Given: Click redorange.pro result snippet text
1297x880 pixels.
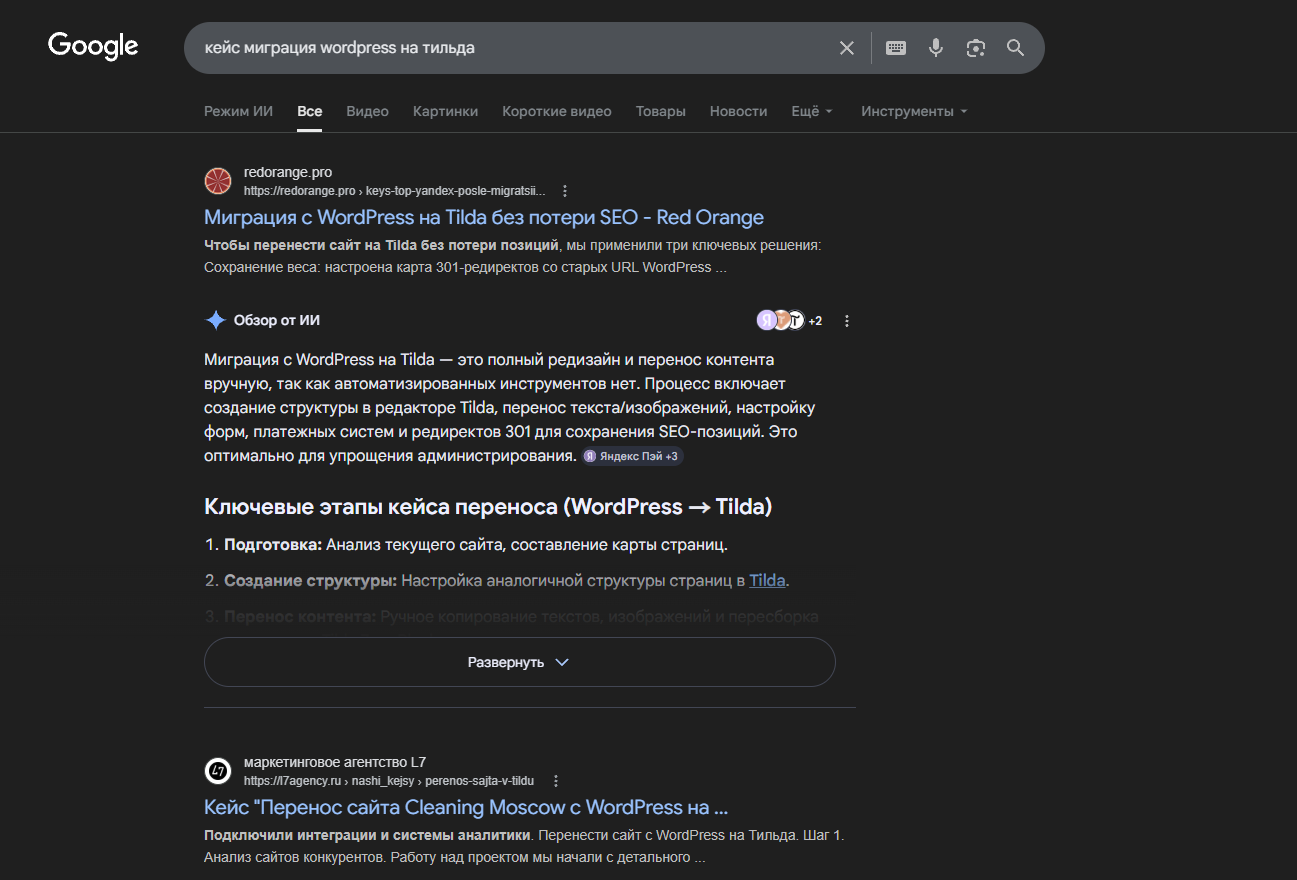Looking at the screenshot, I should pos(513,256).
